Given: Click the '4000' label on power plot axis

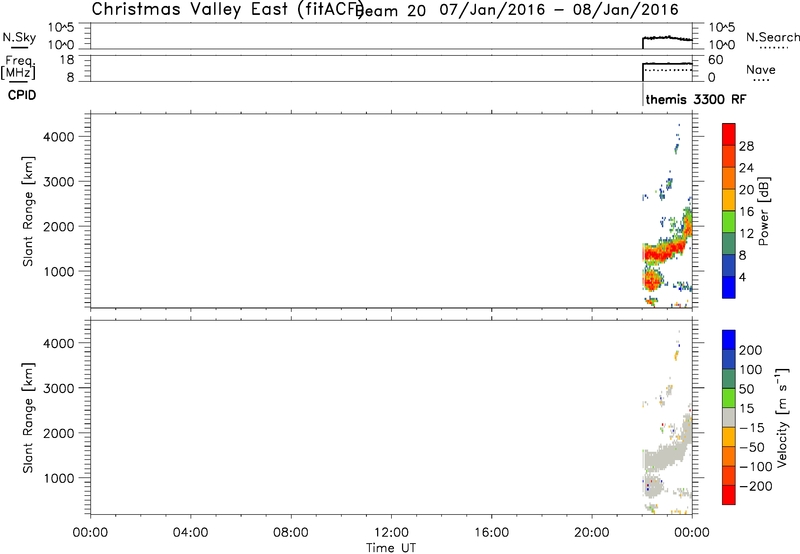Looking at the screenshot, I should click(59, 137).
